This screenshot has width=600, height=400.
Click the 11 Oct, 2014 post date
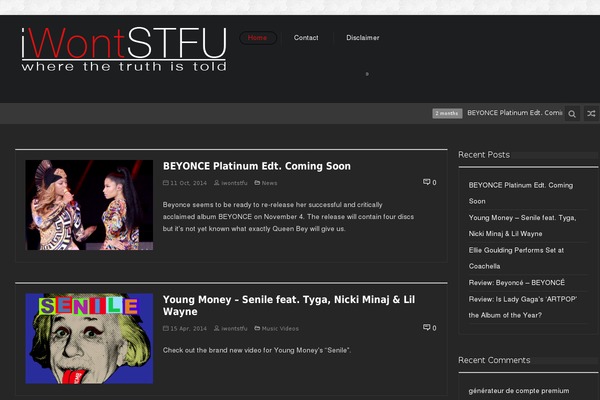coord(188,183)
